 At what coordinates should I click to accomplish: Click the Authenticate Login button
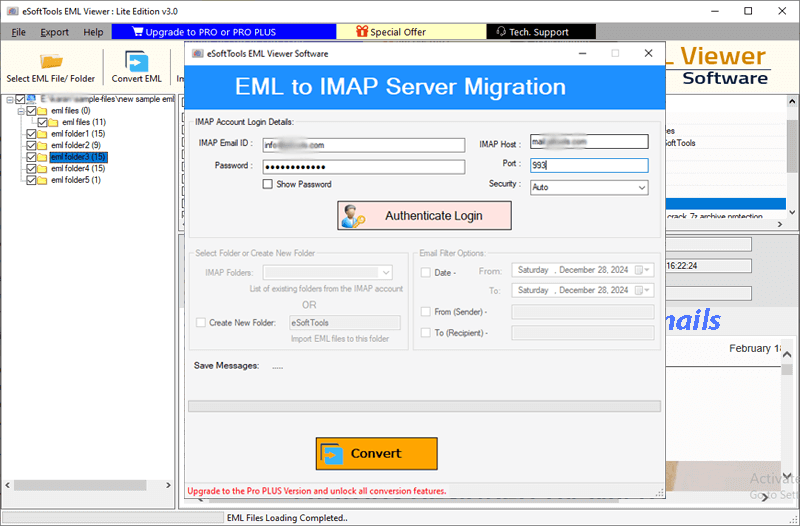(x=424, y=216)
